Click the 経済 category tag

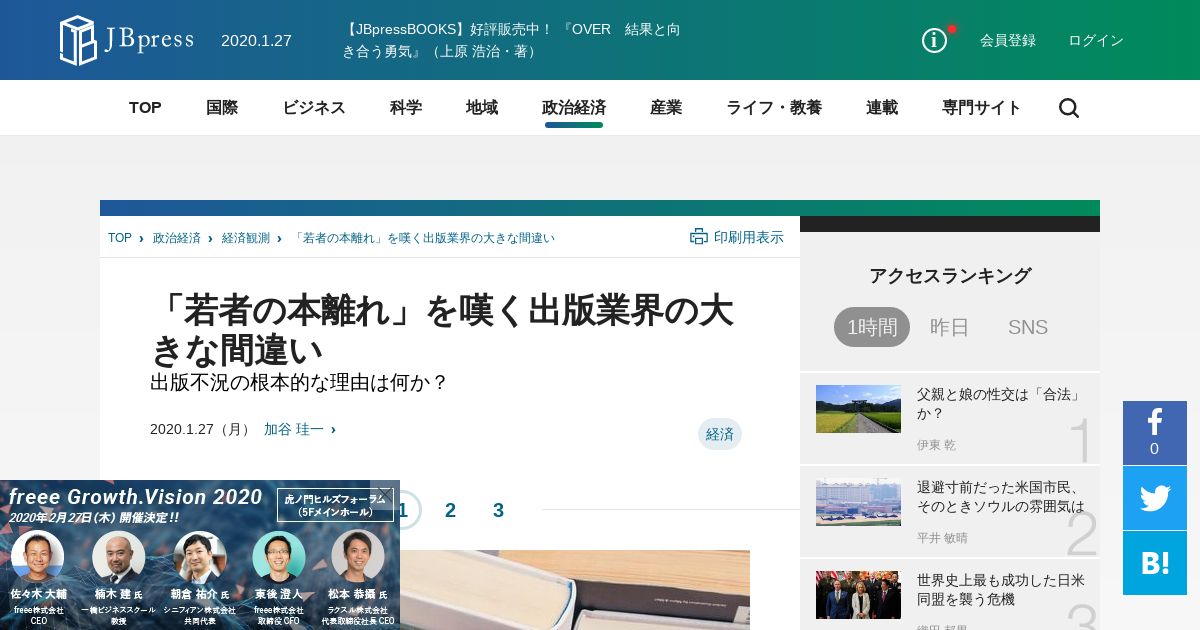720,434
